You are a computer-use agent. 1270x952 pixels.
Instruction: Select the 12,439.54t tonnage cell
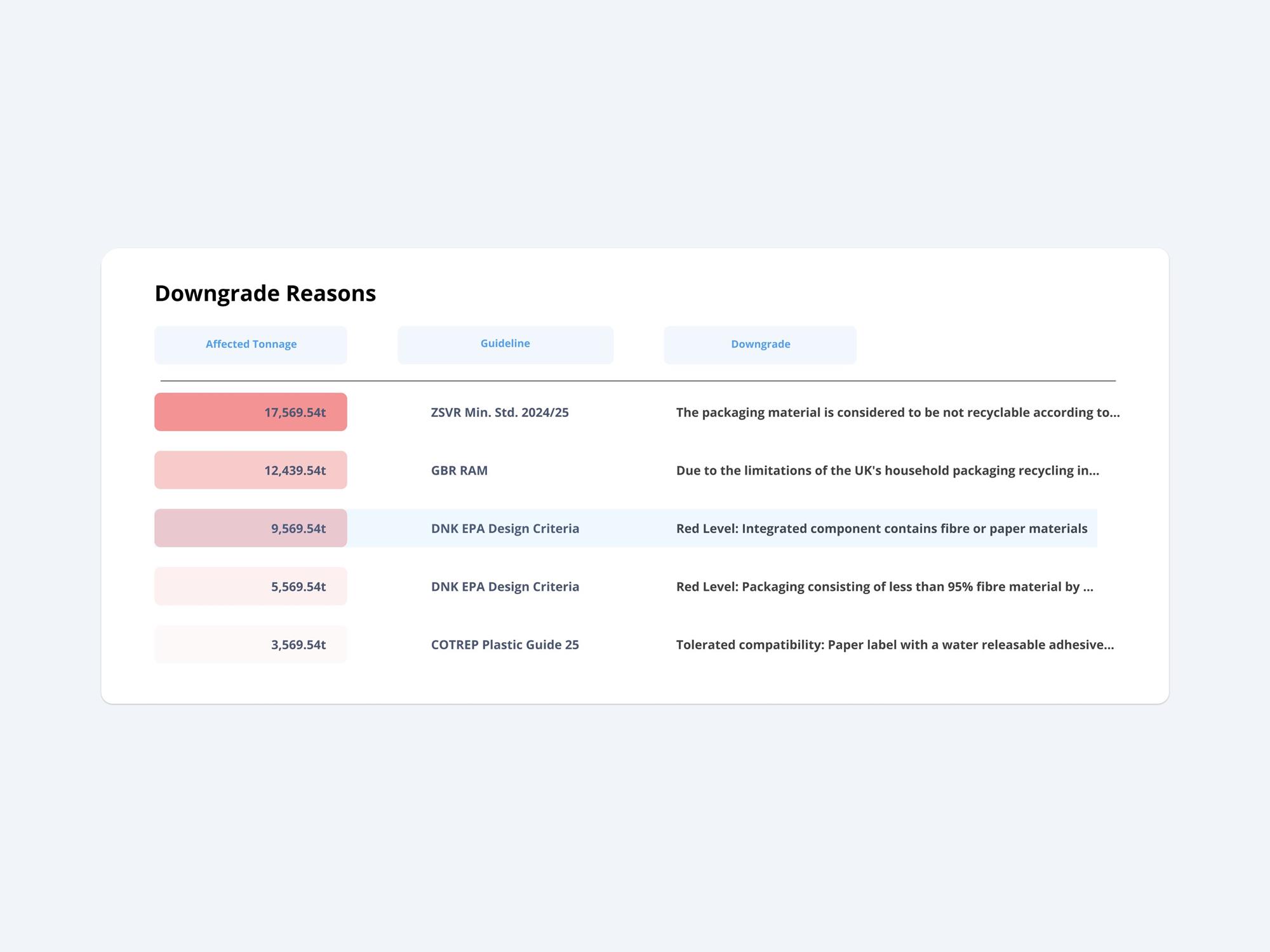[x=251, y=470]
